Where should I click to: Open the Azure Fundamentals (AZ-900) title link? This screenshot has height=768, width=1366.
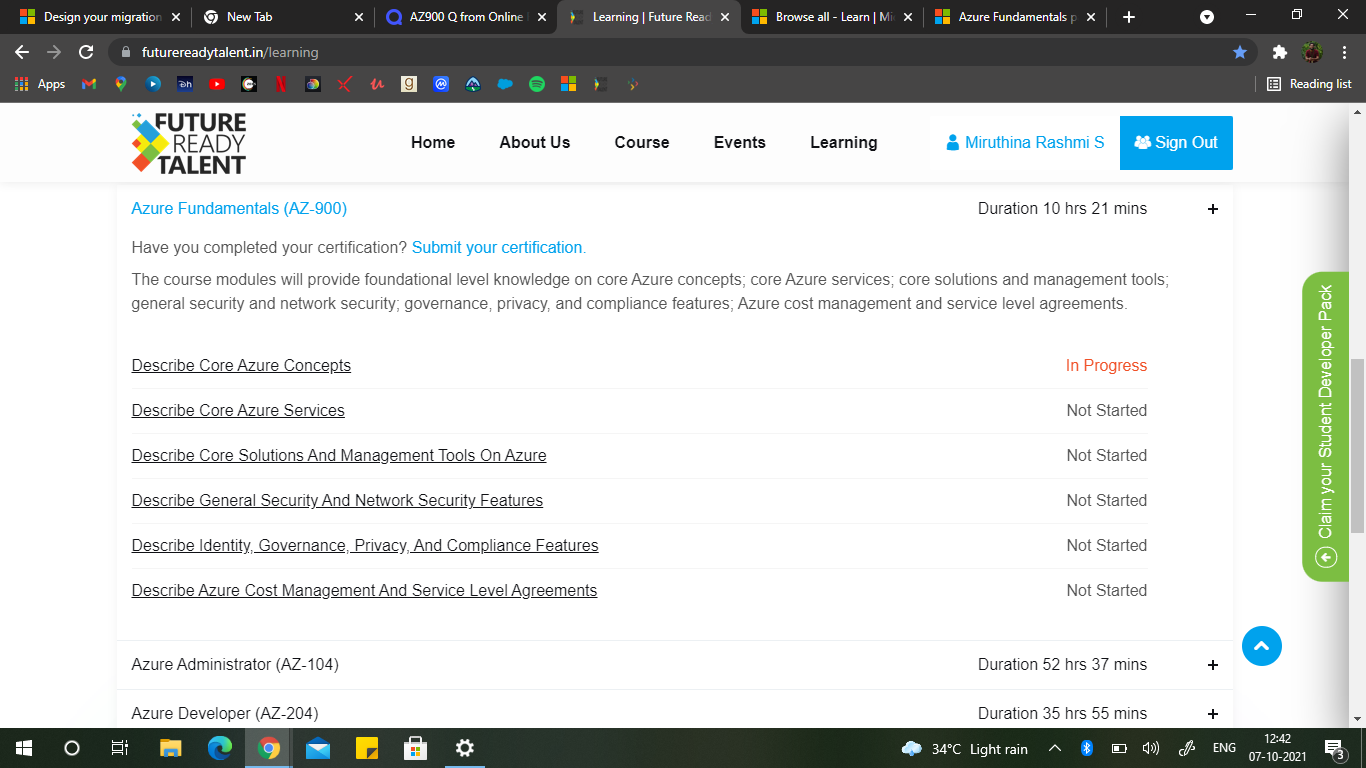pyautogui.click(x=239, y=208)
